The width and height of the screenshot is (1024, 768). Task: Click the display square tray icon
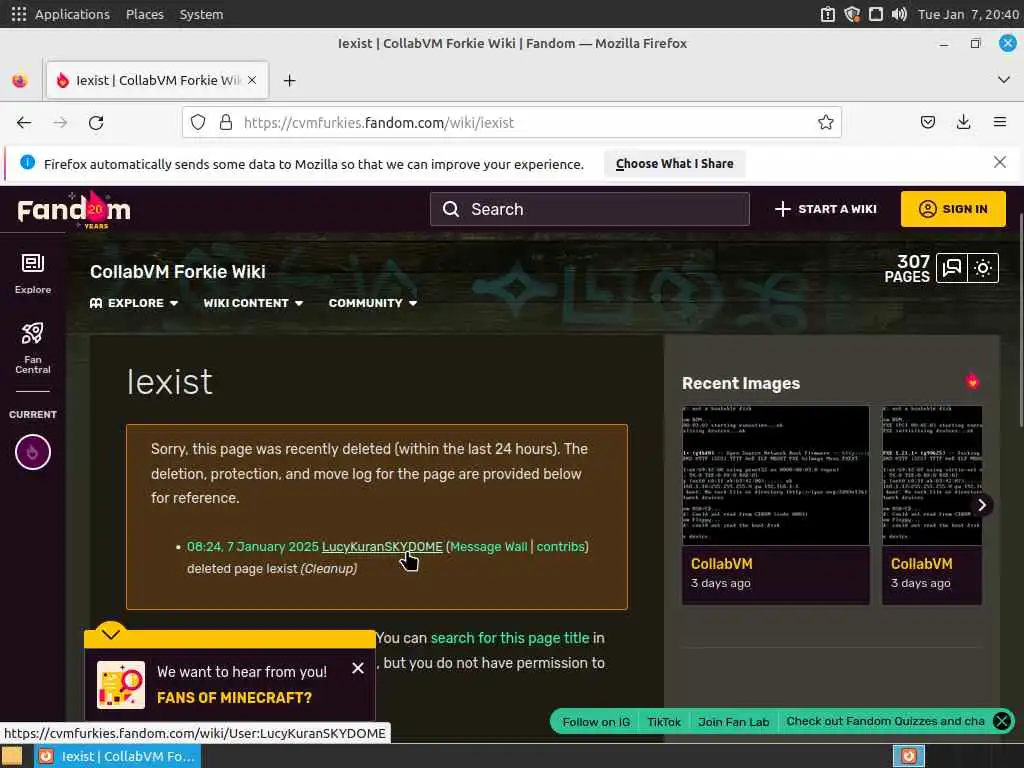pos(876,14)
